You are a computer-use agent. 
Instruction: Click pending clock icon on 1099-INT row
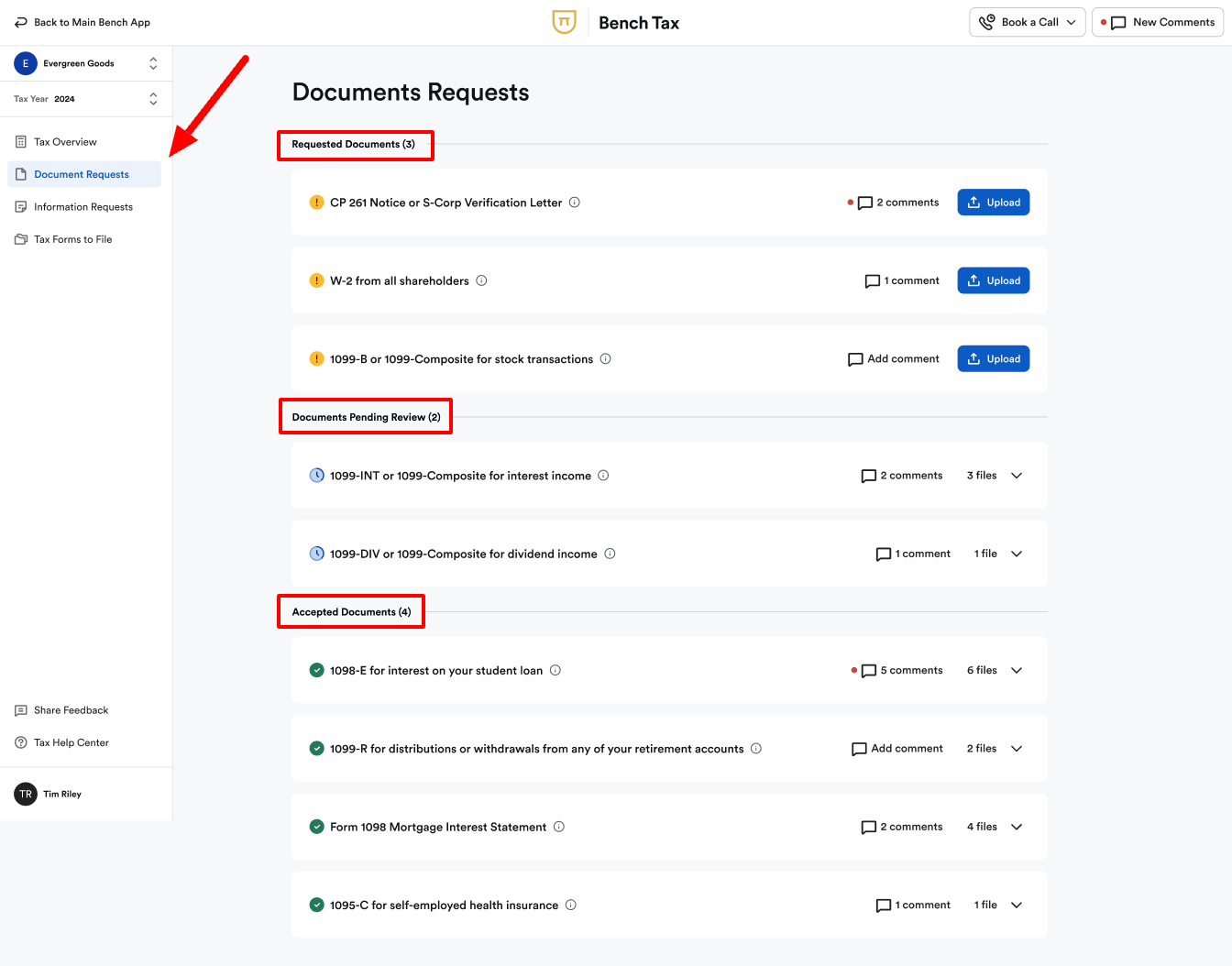316,476
